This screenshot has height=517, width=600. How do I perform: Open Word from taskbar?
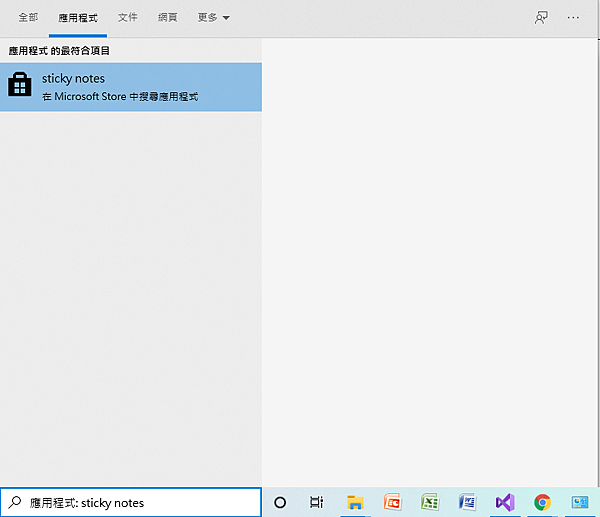[x=467, y=502]
